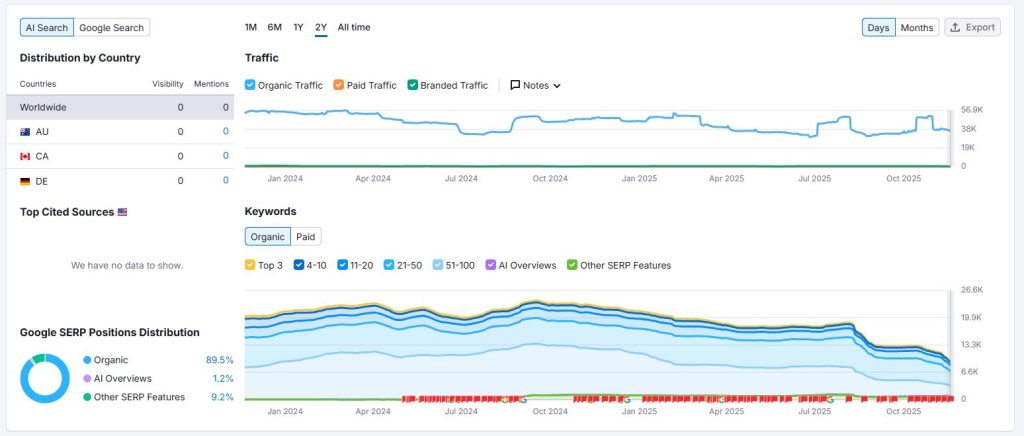
Task: Click the Google G marker near Oct 2024
Action: 522,398
